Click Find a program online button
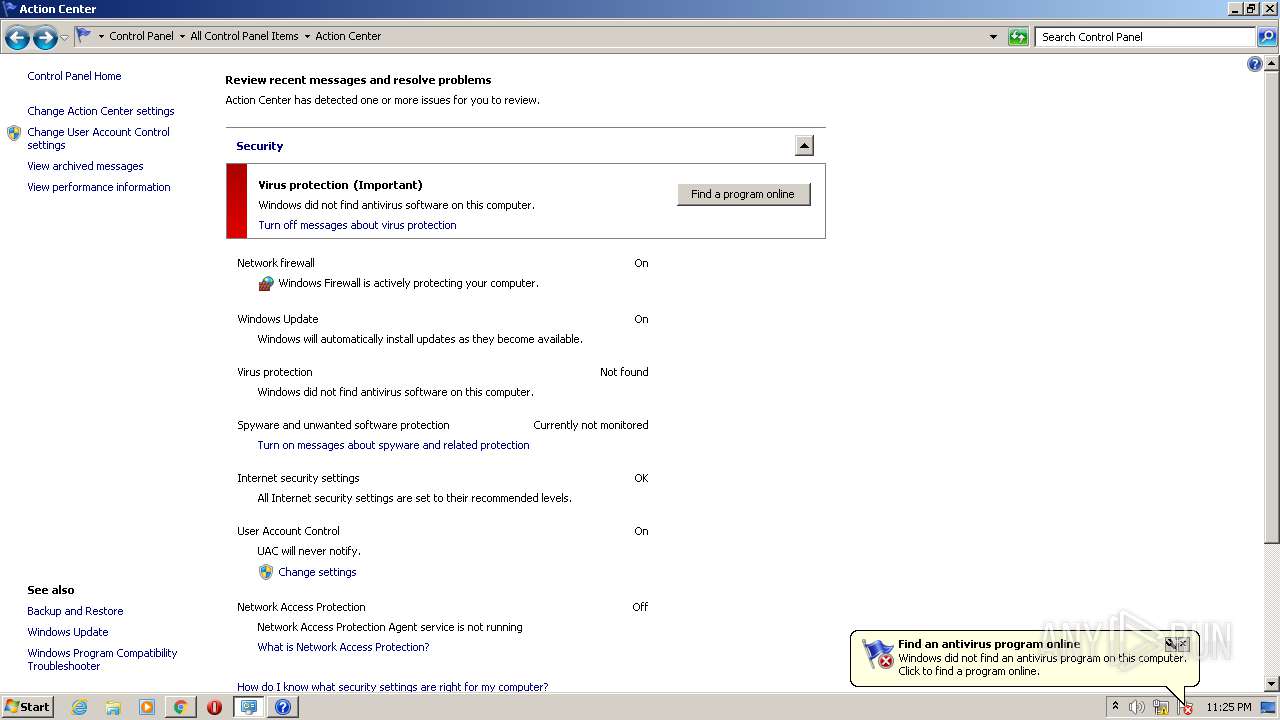Image resolution: width=1280 pixels, height=720 pixels. click(743, 194)
